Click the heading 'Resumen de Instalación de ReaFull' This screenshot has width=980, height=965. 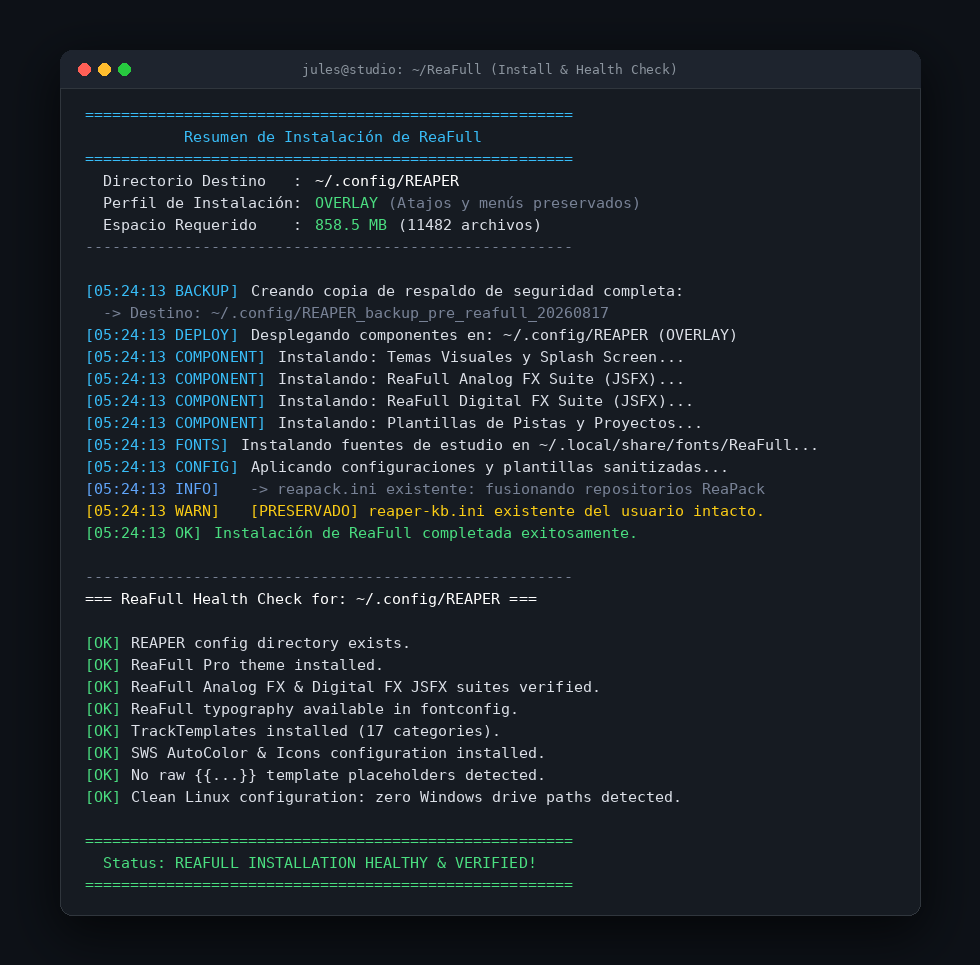pyautogui.click(x=332, y=137)
